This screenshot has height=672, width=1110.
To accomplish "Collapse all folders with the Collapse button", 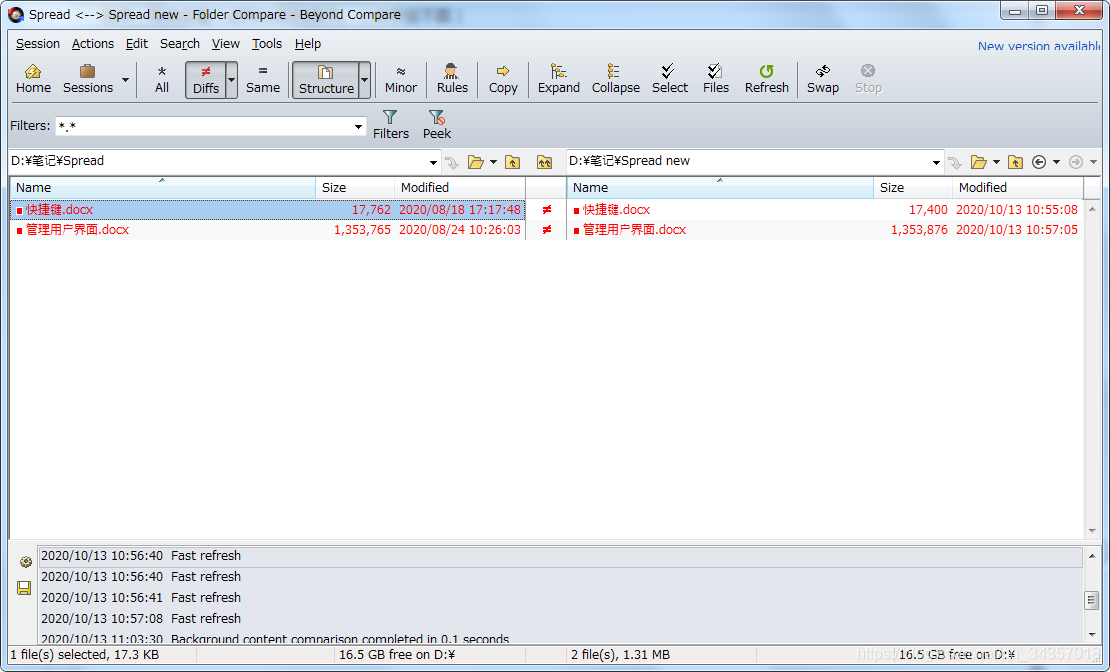I will point(615,79).
